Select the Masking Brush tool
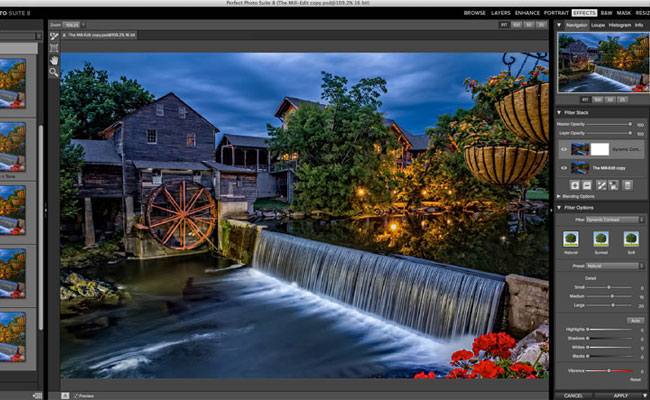This screenshot has height=400, width=650. 54,36
